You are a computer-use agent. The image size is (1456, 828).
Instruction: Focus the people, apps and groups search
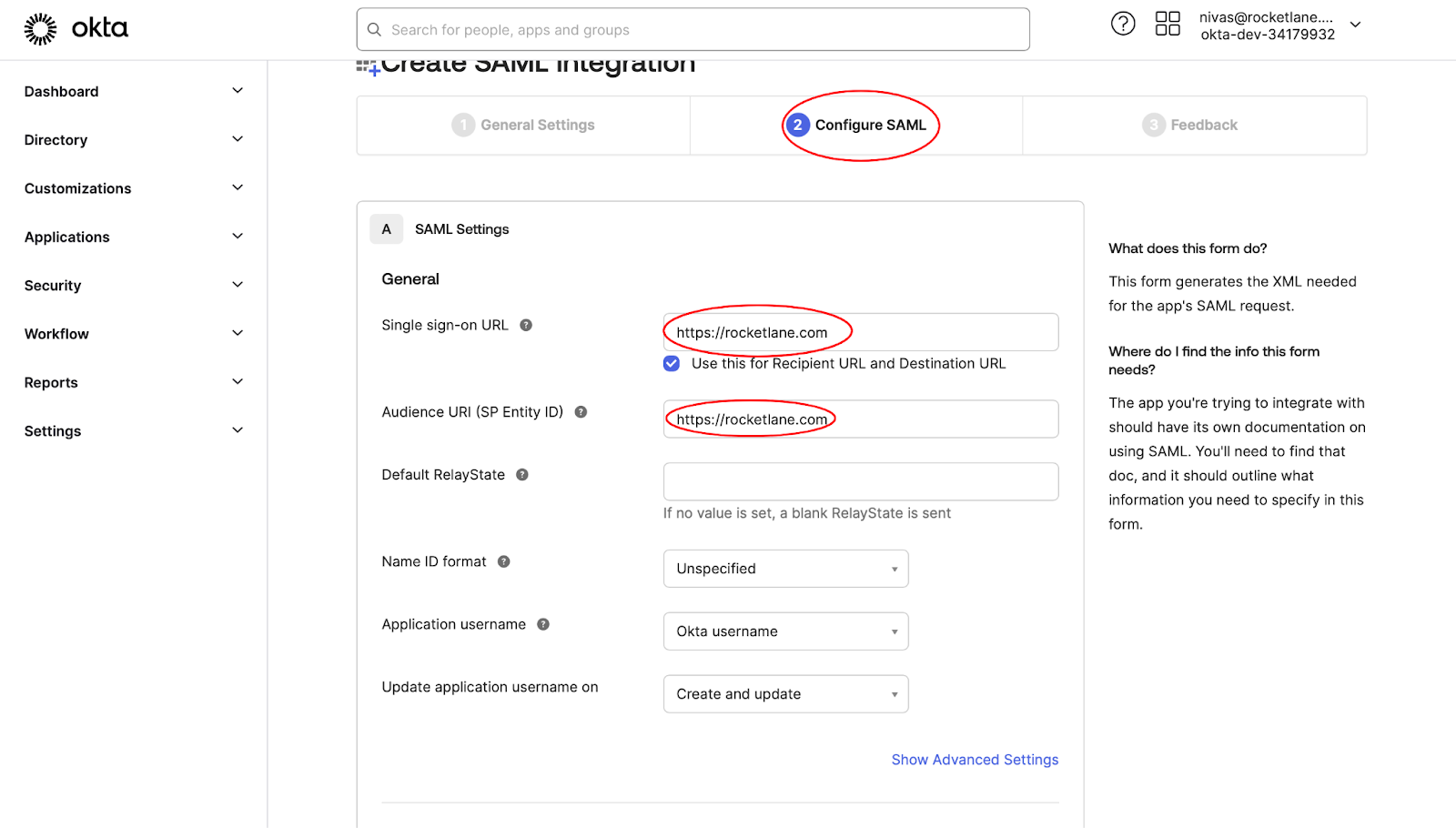click(x=693, y=30)
